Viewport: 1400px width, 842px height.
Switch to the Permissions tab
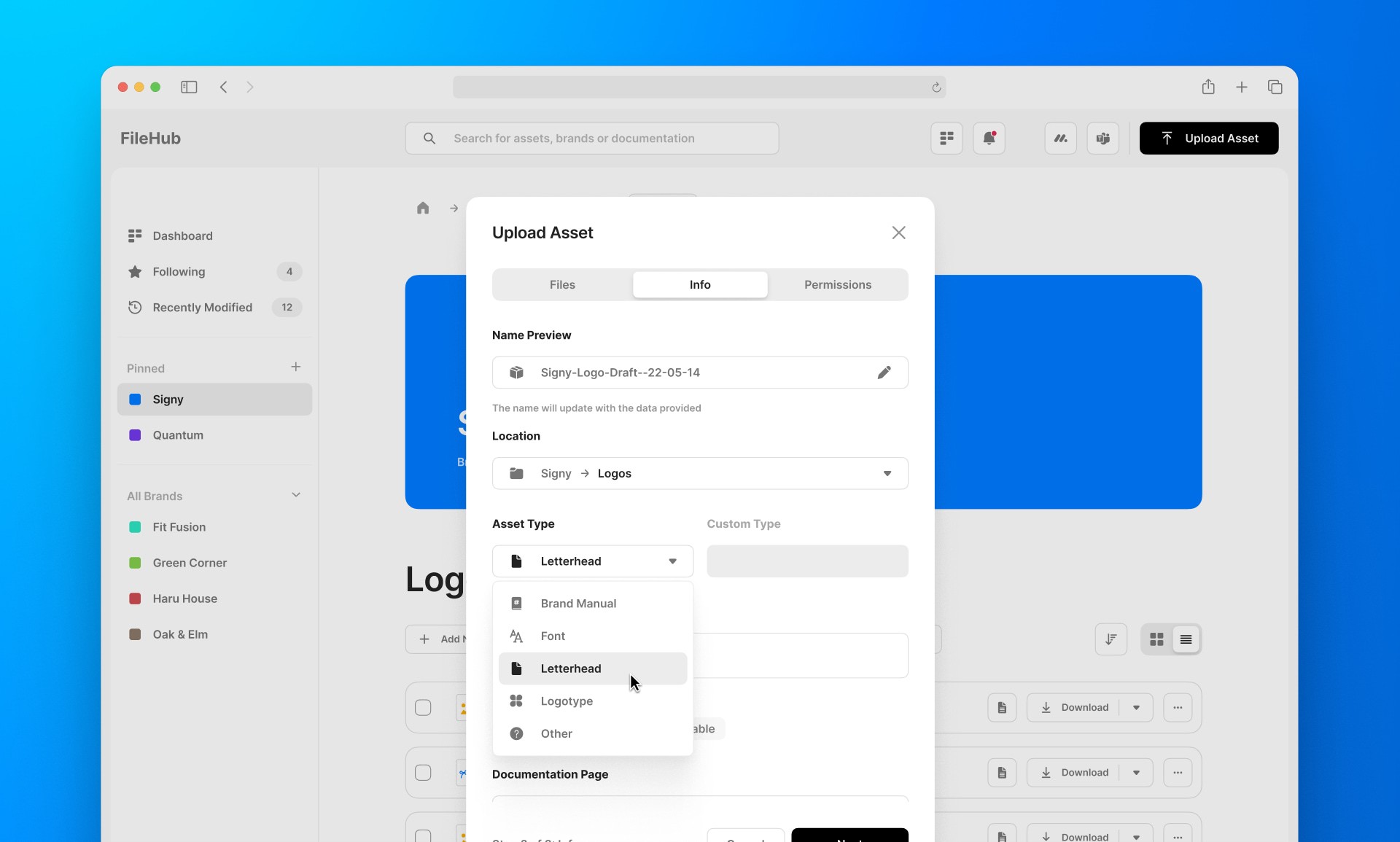coord(838,285)
